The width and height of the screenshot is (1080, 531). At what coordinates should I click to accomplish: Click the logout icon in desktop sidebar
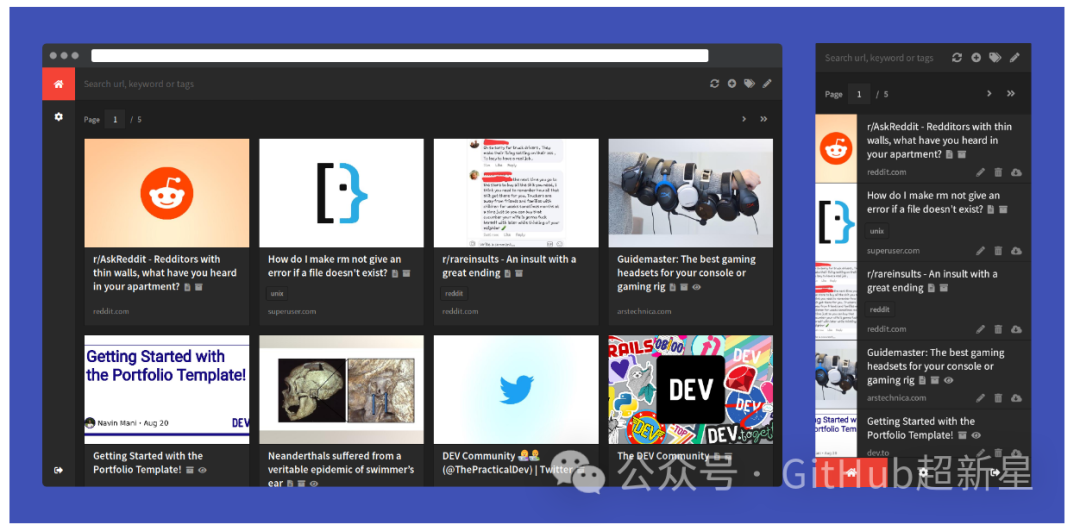point(59,470)
